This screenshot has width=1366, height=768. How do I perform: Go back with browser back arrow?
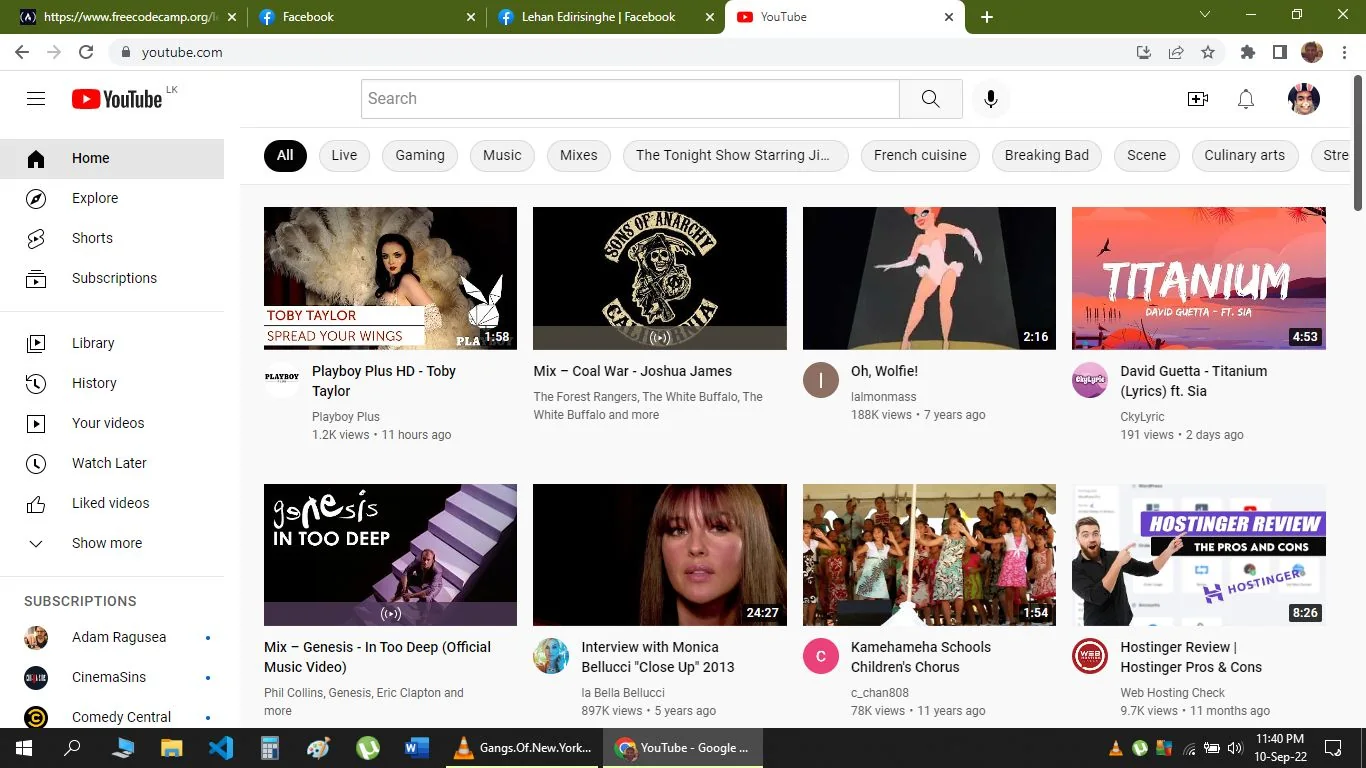(22, 52)
